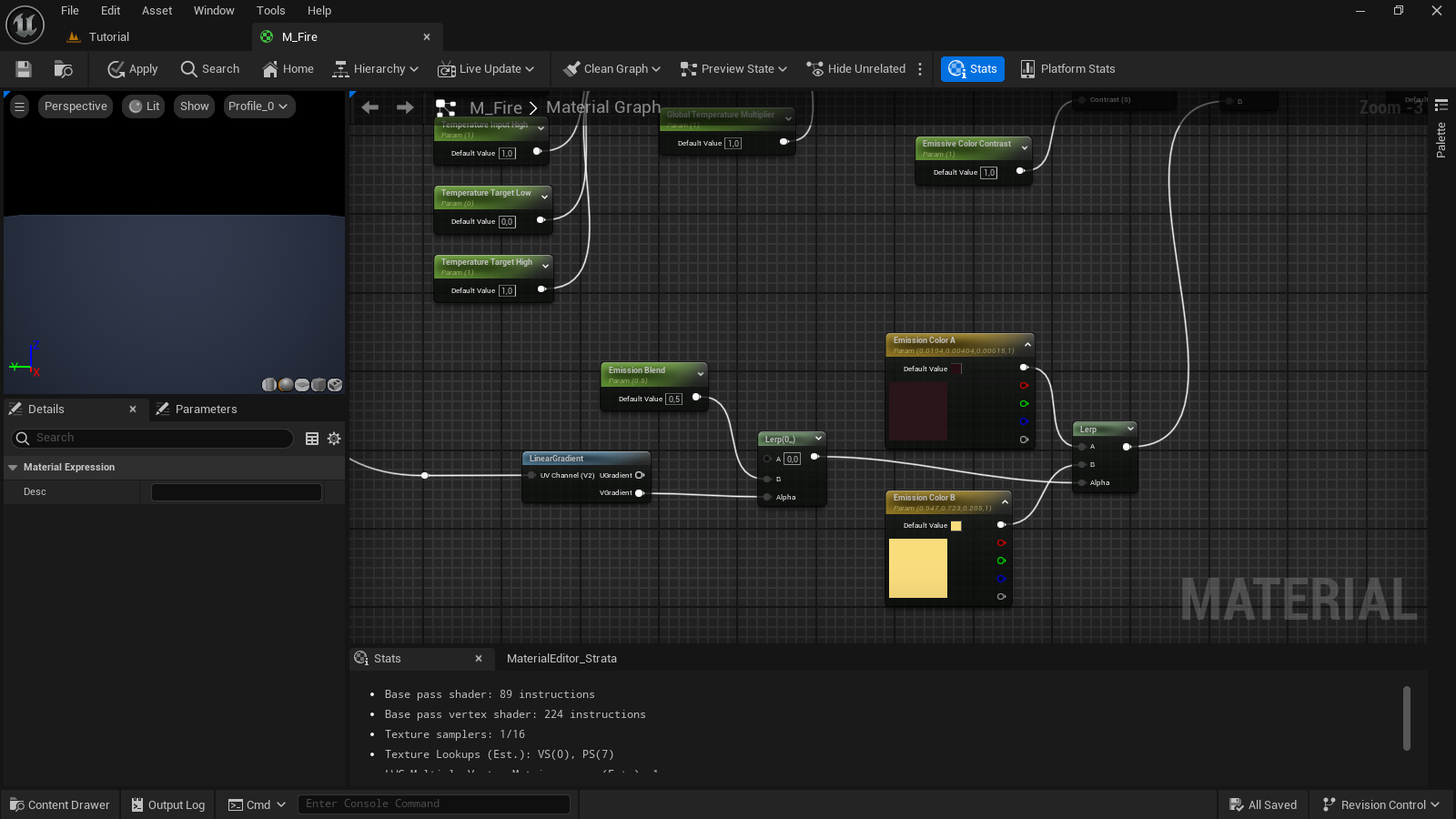Use selected custom mesh as preview

(x=335, y=385)
